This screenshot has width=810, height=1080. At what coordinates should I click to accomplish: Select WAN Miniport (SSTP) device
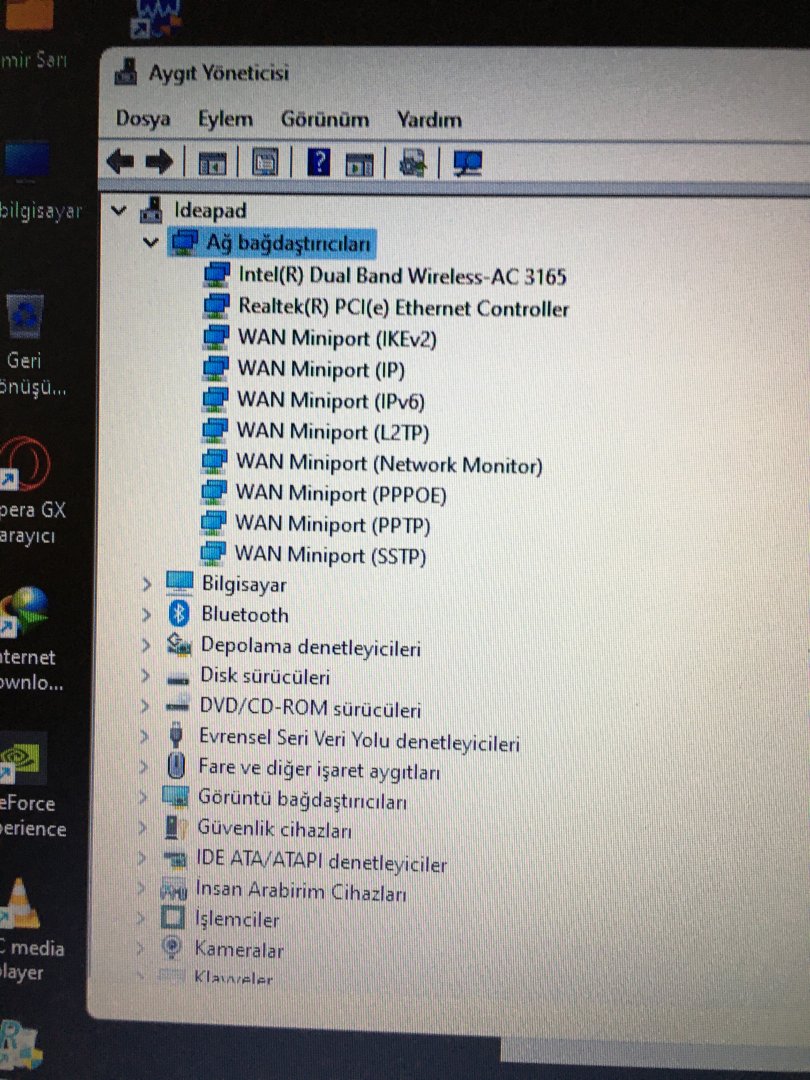[x=331, y=554]
